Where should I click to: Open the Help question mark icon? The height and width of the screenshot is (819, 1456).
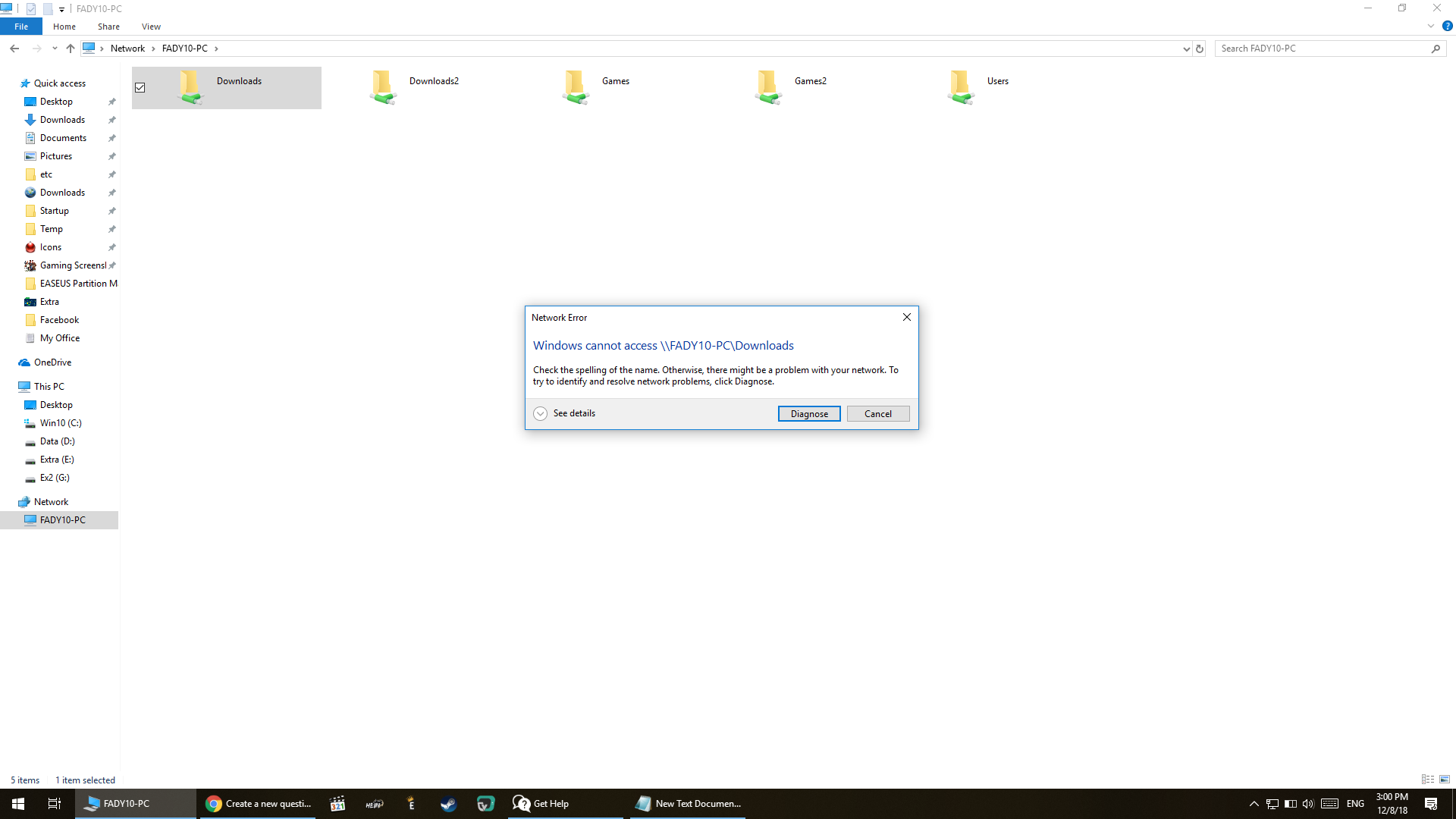click(x=1447, y=26)
